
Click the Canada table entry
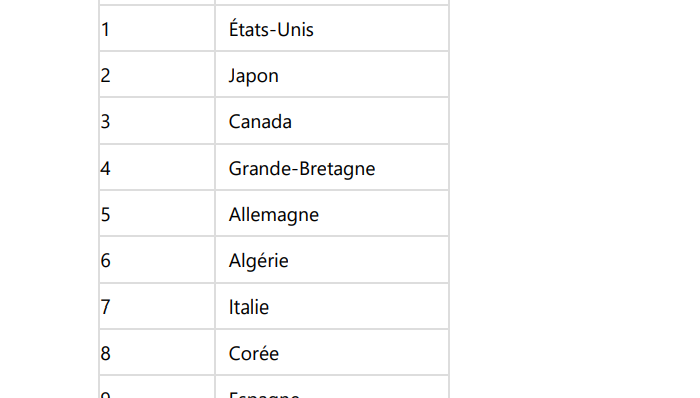tap(332, 121)
